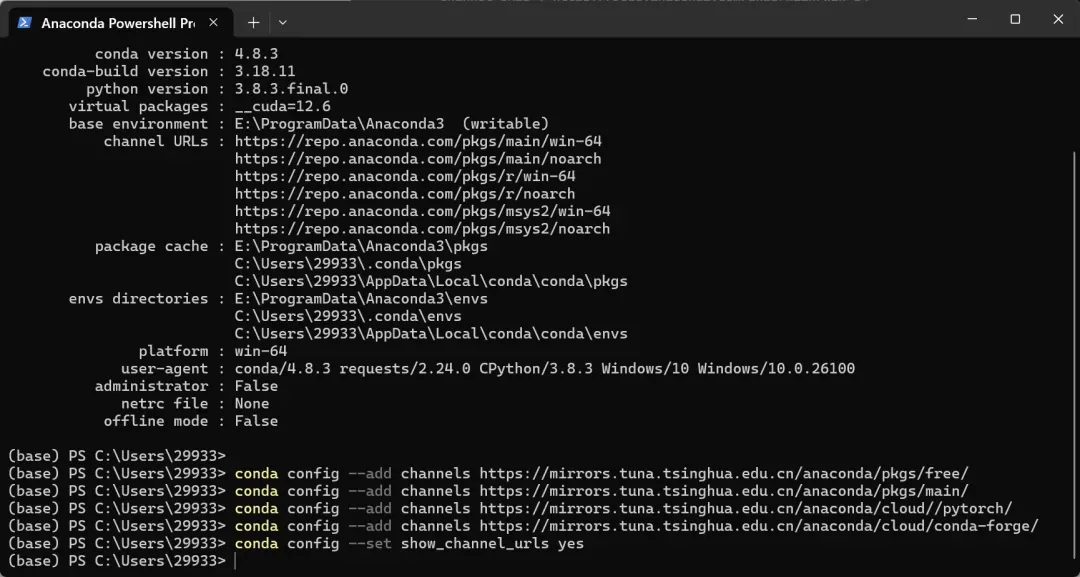Close the terminal window

[1058, 19]
